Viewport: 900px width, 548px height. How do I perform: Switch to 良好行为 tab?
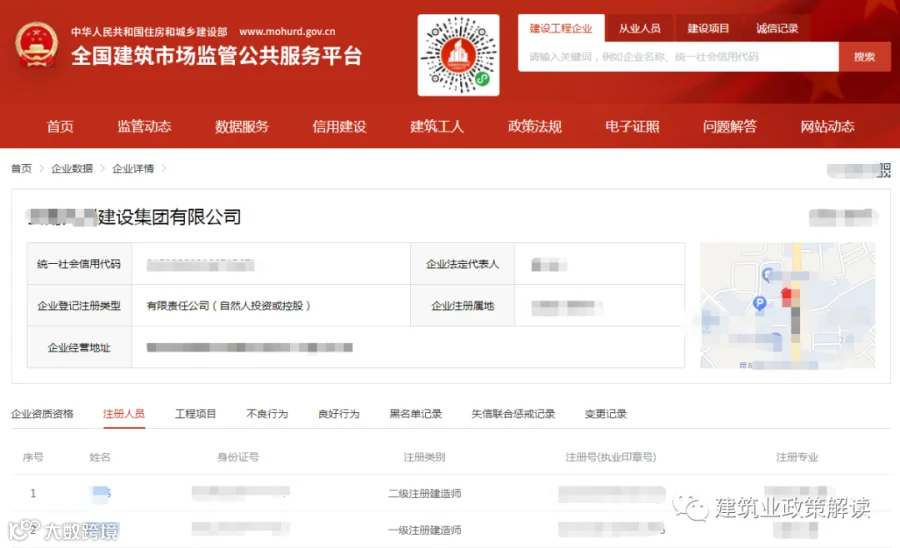[x=339, y=414]
